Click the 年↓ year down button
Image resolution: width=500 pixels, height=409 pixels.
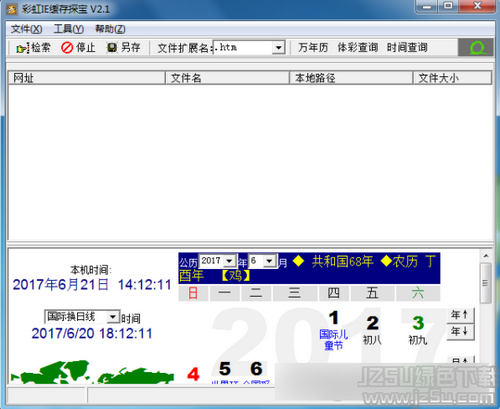(x=460, y=332)
